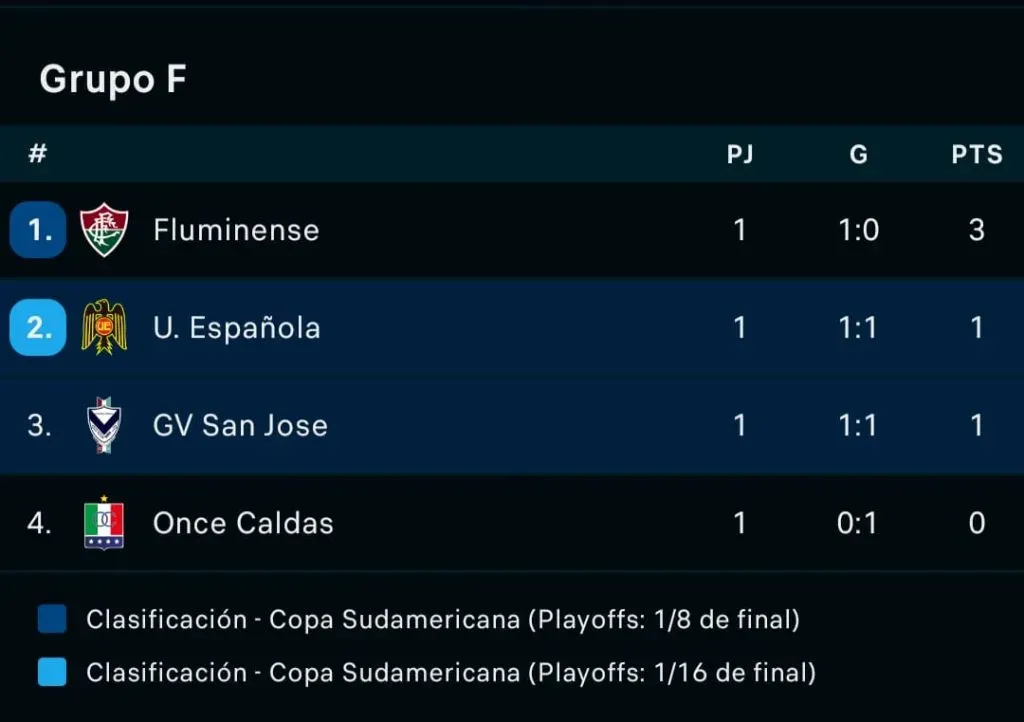Open the GV San Jose team name
The height and width of the screenshot is (722, 1024).
(240, 425)
